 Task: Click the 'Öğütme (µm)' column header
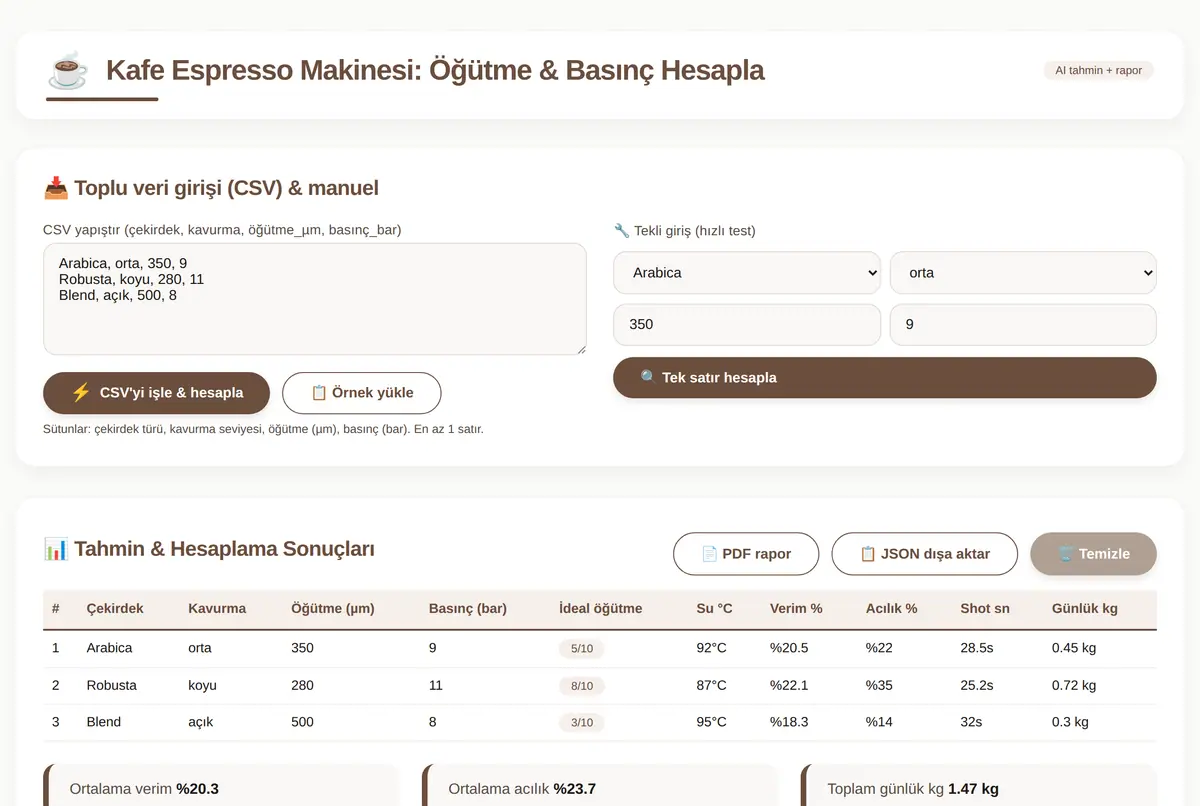tap(333, 608)
